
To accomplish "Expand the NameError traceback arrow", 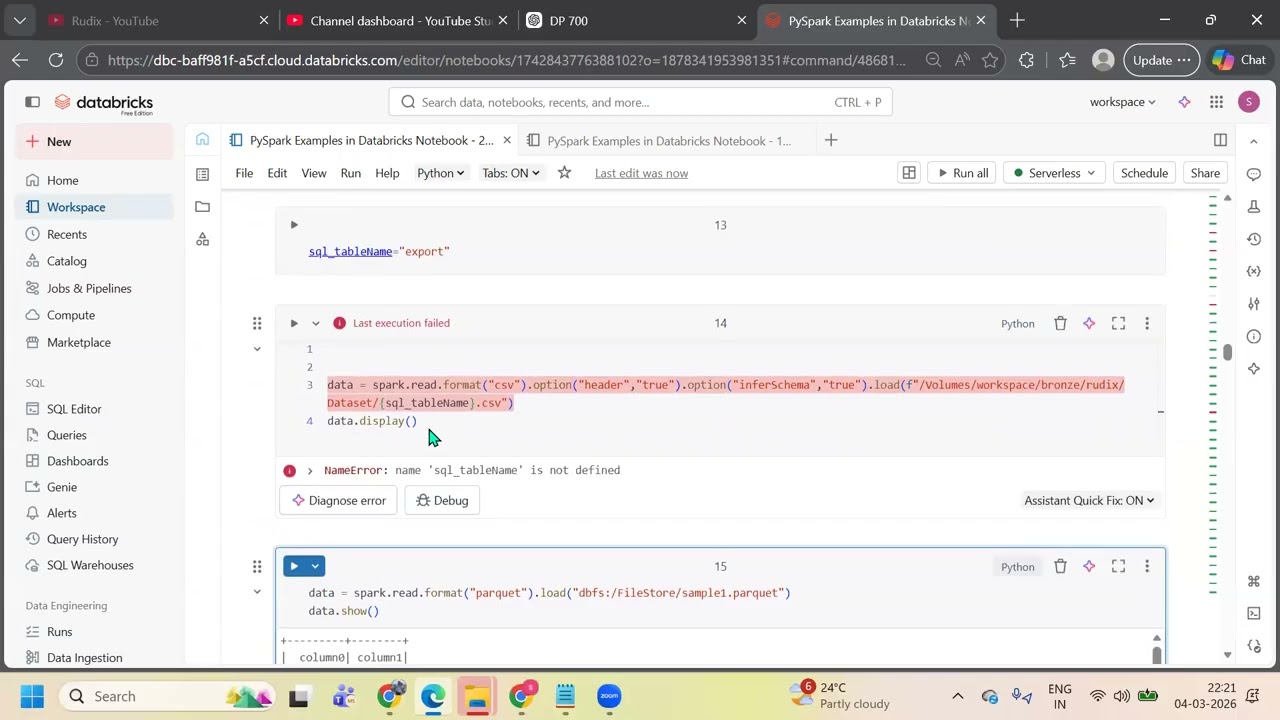I will [x=310, y=470].
